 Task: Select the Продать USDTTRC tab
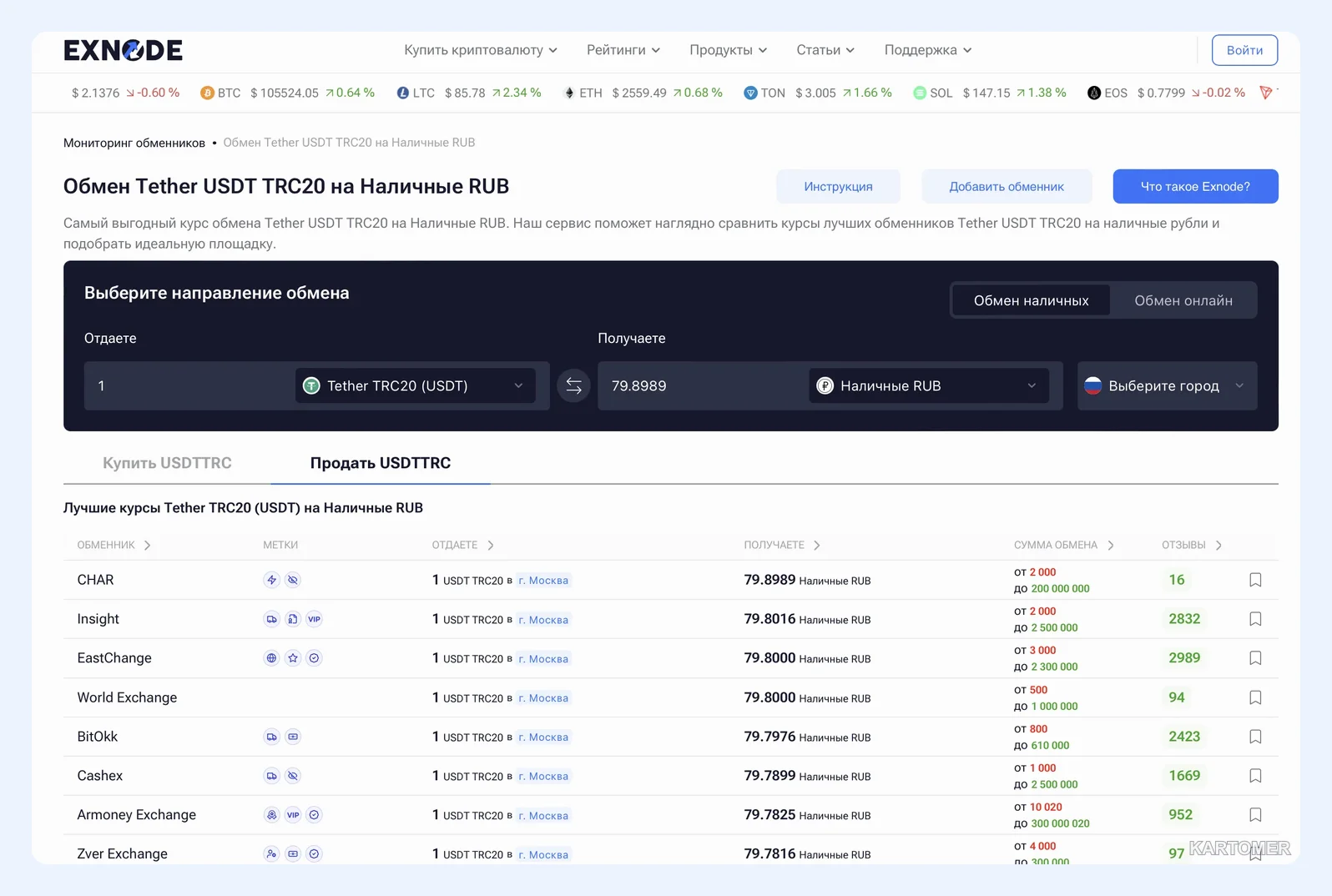click(x=381, y=463)
